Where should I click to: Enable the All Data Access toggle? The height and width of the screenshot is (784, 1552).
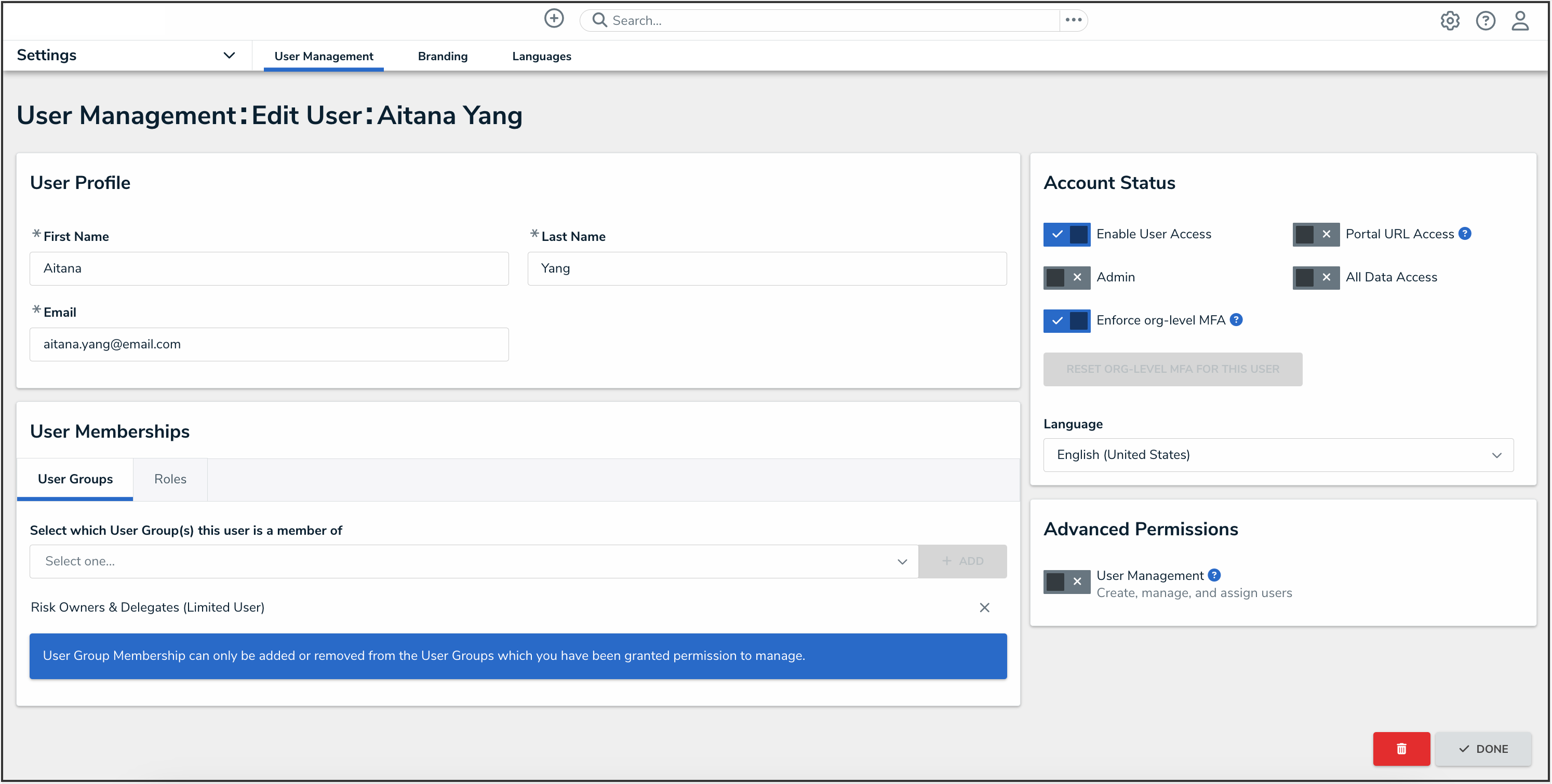coord(1315,278)
